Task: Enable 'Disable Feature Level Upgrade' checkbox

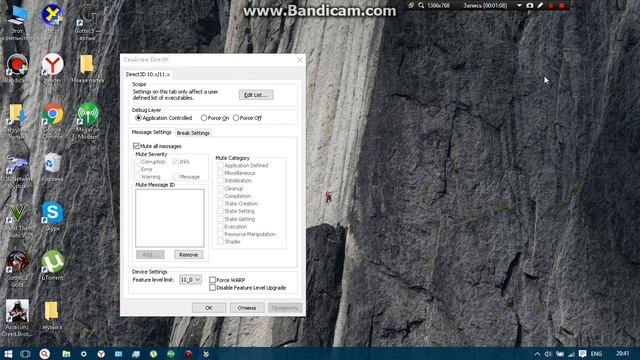Action: tap(212, 287)
